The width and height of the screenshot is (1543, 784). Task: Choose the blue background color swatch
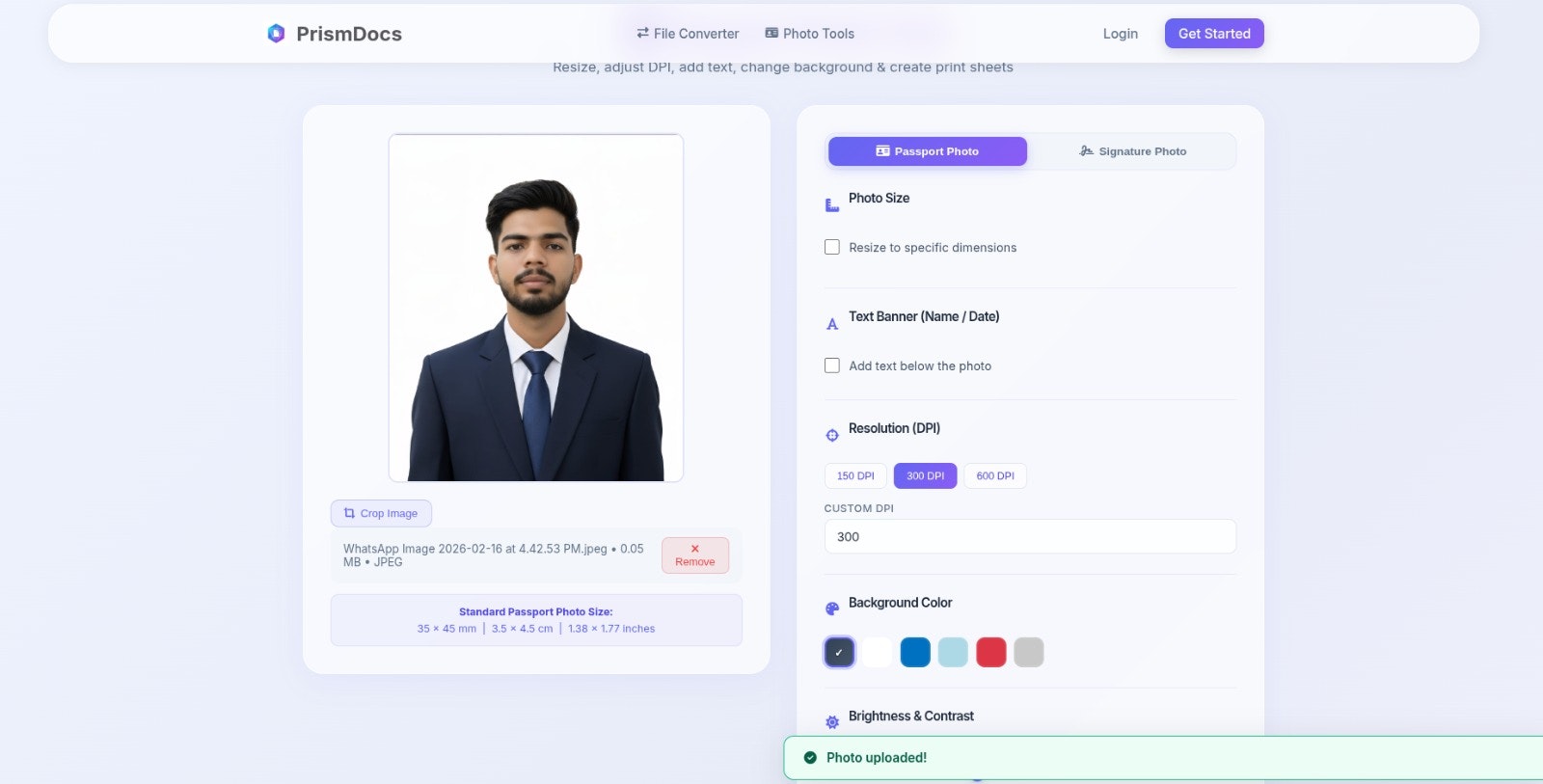pos(915,653)
